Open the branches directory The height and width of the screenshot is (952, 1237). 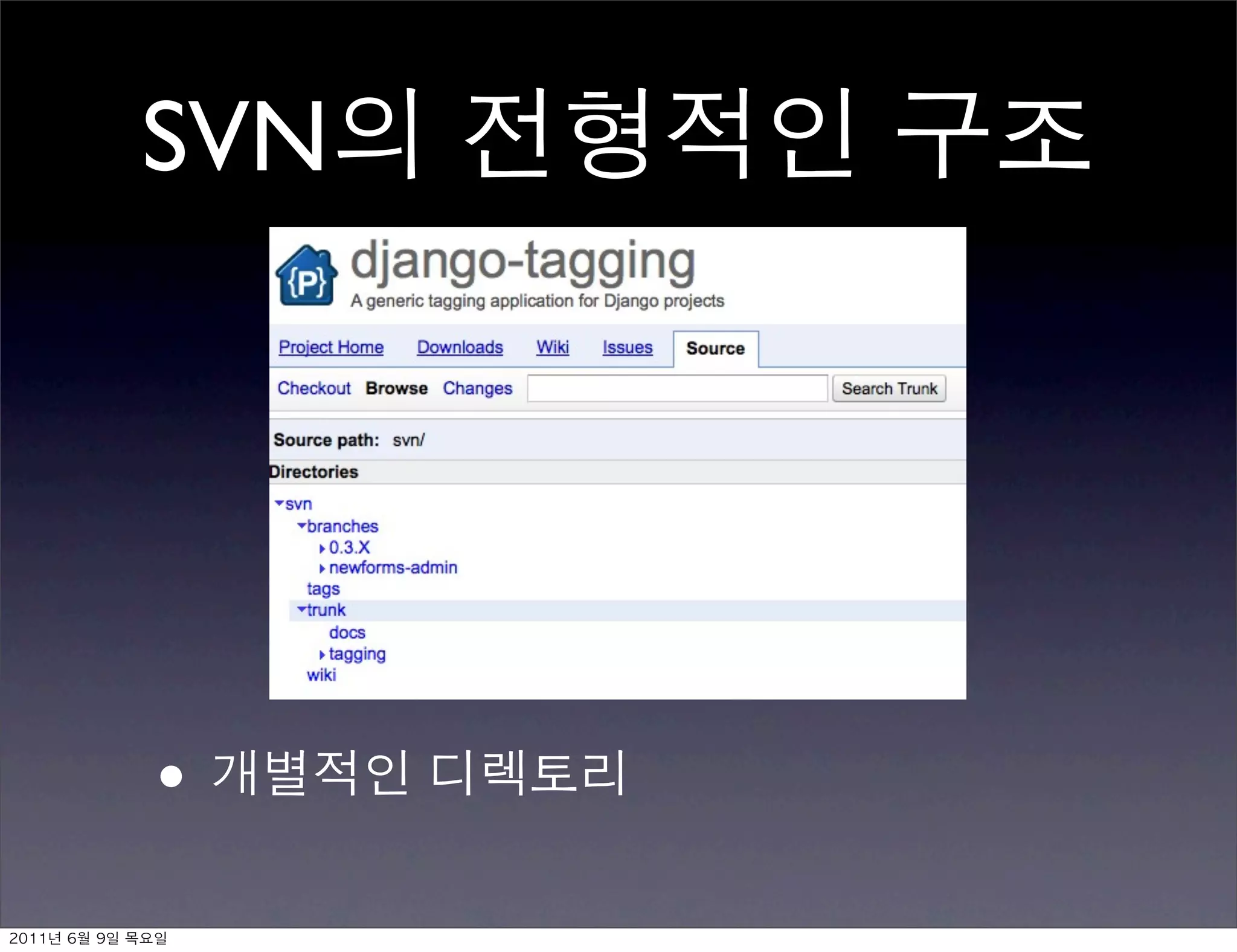[x=342, y=526]
